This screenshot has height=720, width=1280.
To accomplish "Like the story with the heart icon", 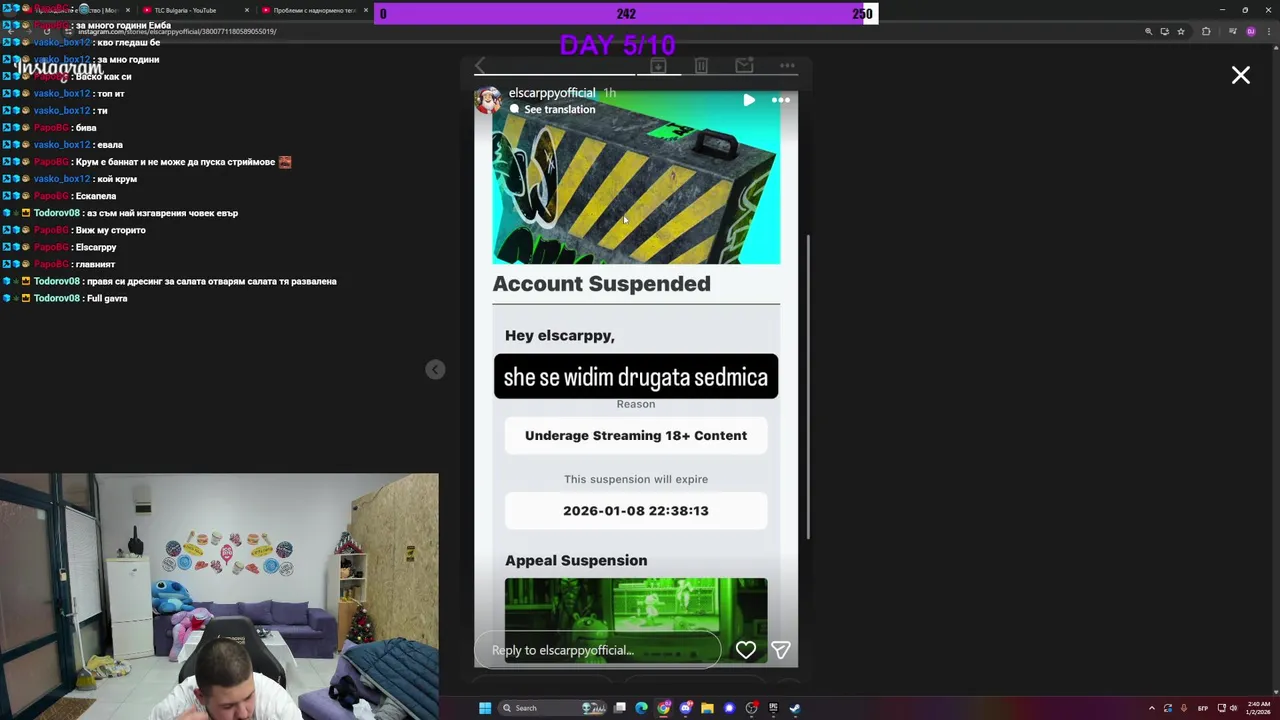I will click(746, 650).
